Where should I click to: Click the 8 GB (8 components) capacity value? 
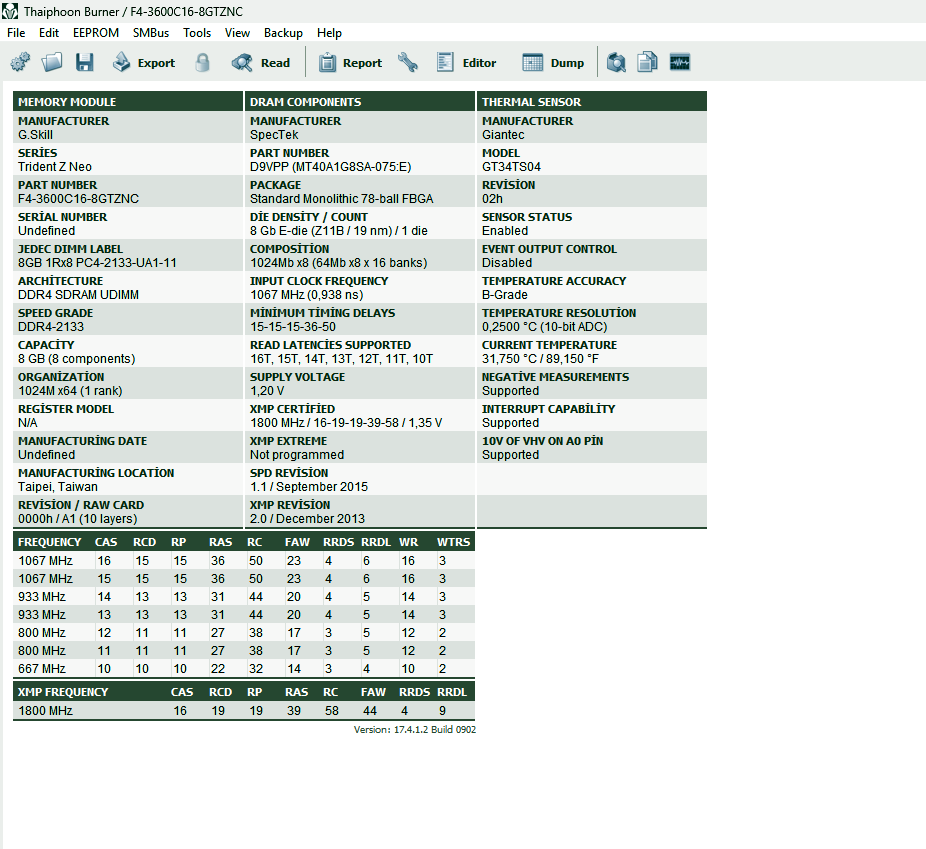coord(77,358)
